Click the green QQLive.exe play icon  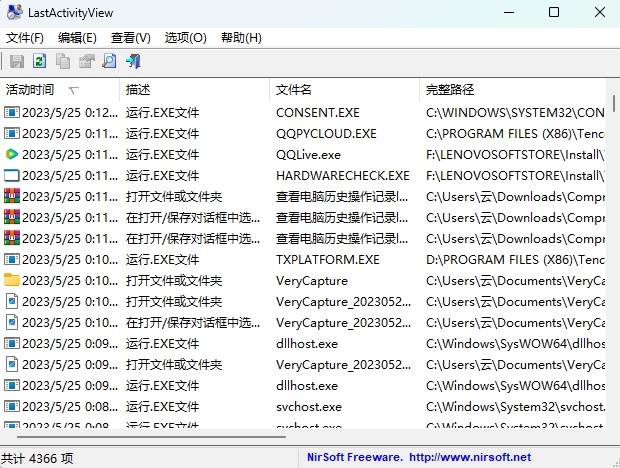pos(11,155)
